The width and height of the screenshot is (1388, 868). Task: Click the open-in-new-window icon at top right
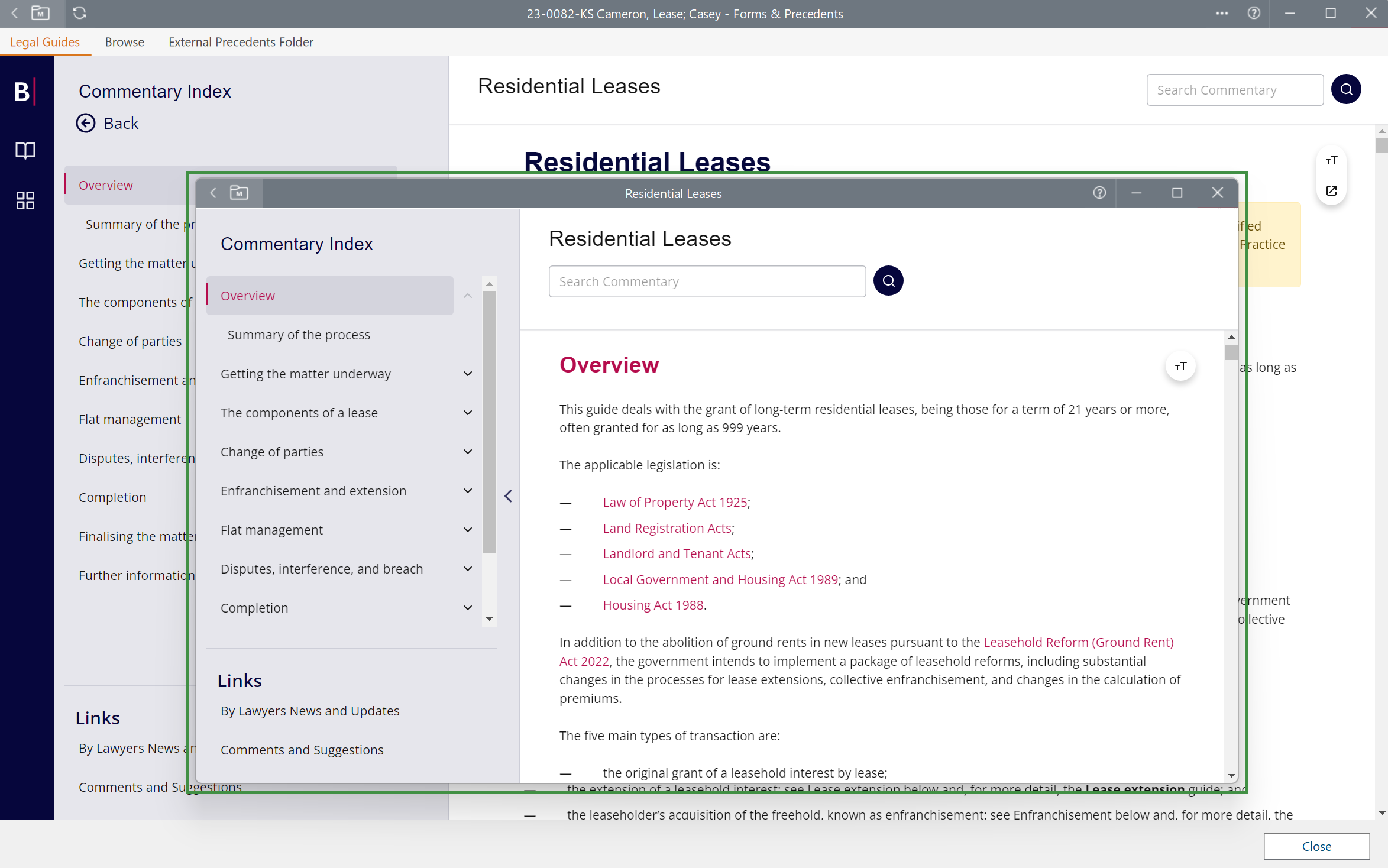point(1331,190)
